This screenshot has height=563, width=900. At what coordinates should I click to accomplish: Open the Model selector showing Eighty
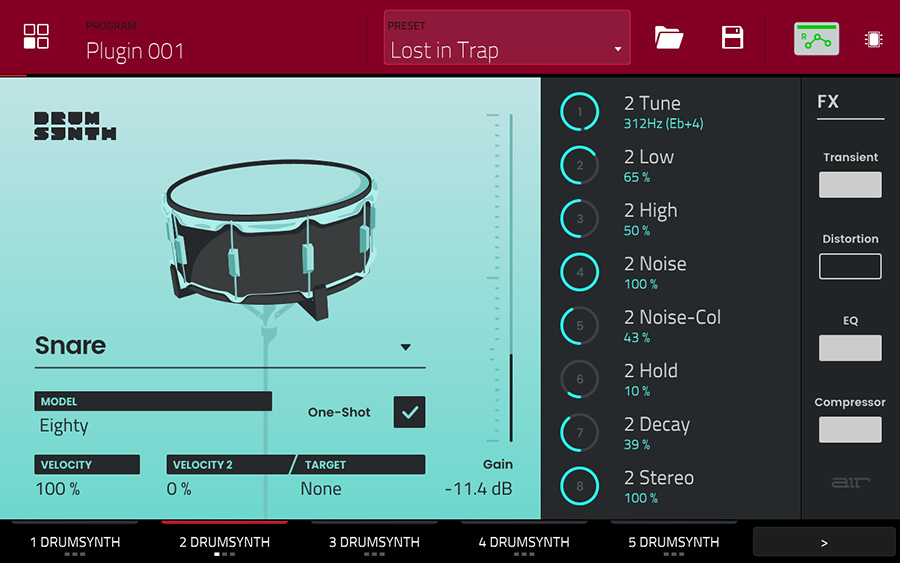pyautogui.click(x=153, y=425)
